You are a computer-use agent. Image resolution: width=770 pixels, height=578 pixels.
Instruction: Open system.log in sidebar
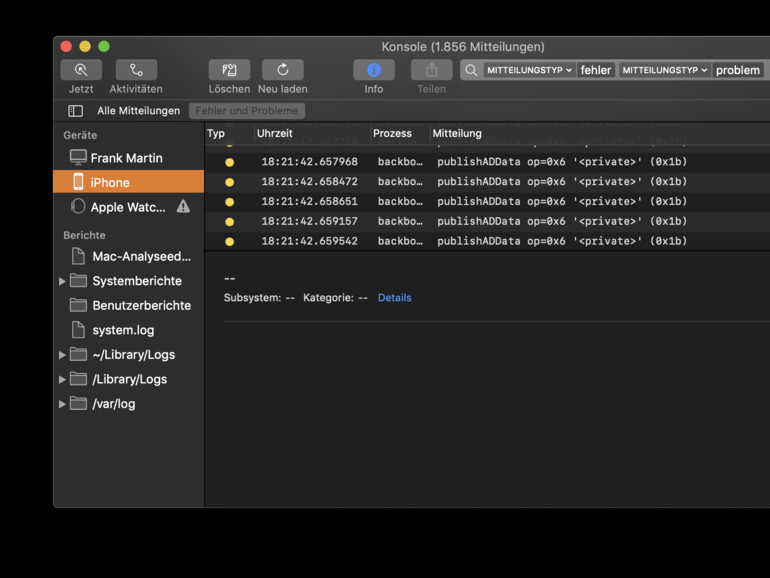[x=123, y=330]
